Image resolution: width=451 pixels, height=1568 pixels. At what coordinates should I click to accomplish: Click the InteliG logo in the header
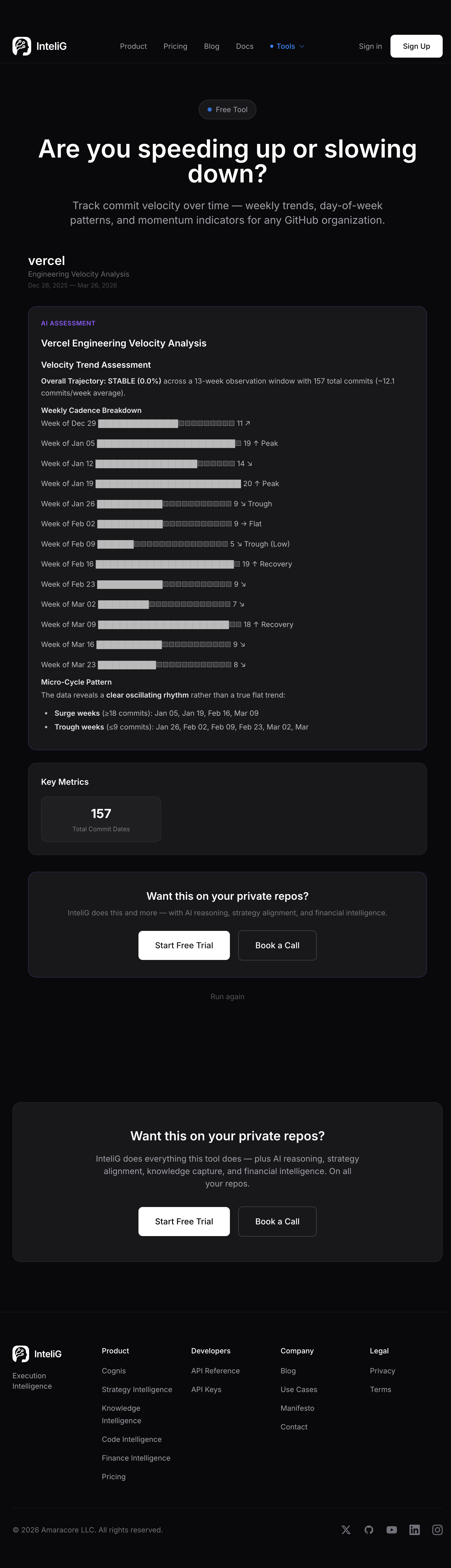point(39,46)
